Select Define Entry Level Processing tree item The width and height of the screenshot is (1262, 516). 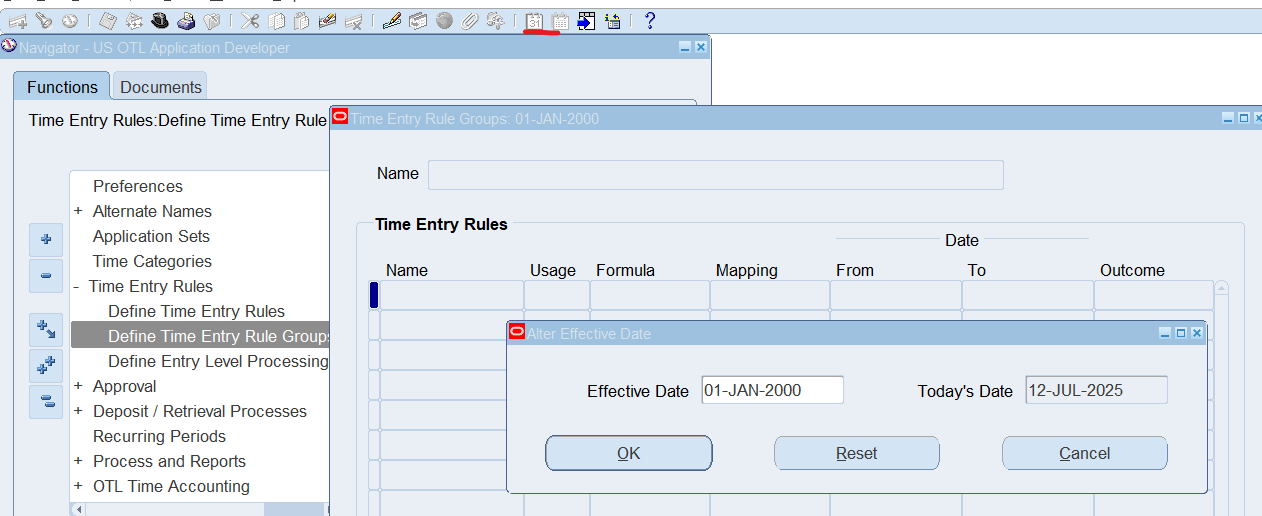pyautogui.click(x=218, y=361)
